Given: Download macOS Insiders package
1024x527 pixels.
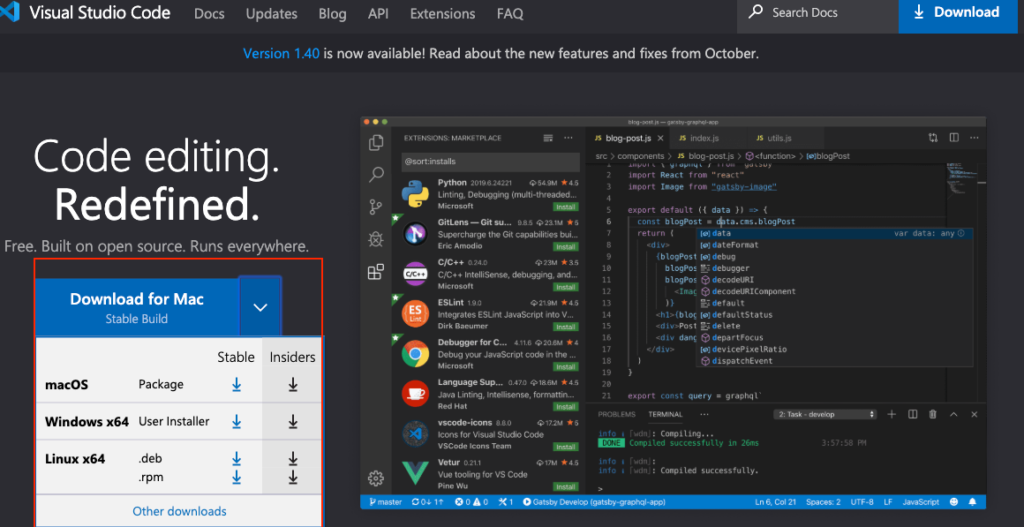Looking at the screenshot, I should click(x=293, y=385).
